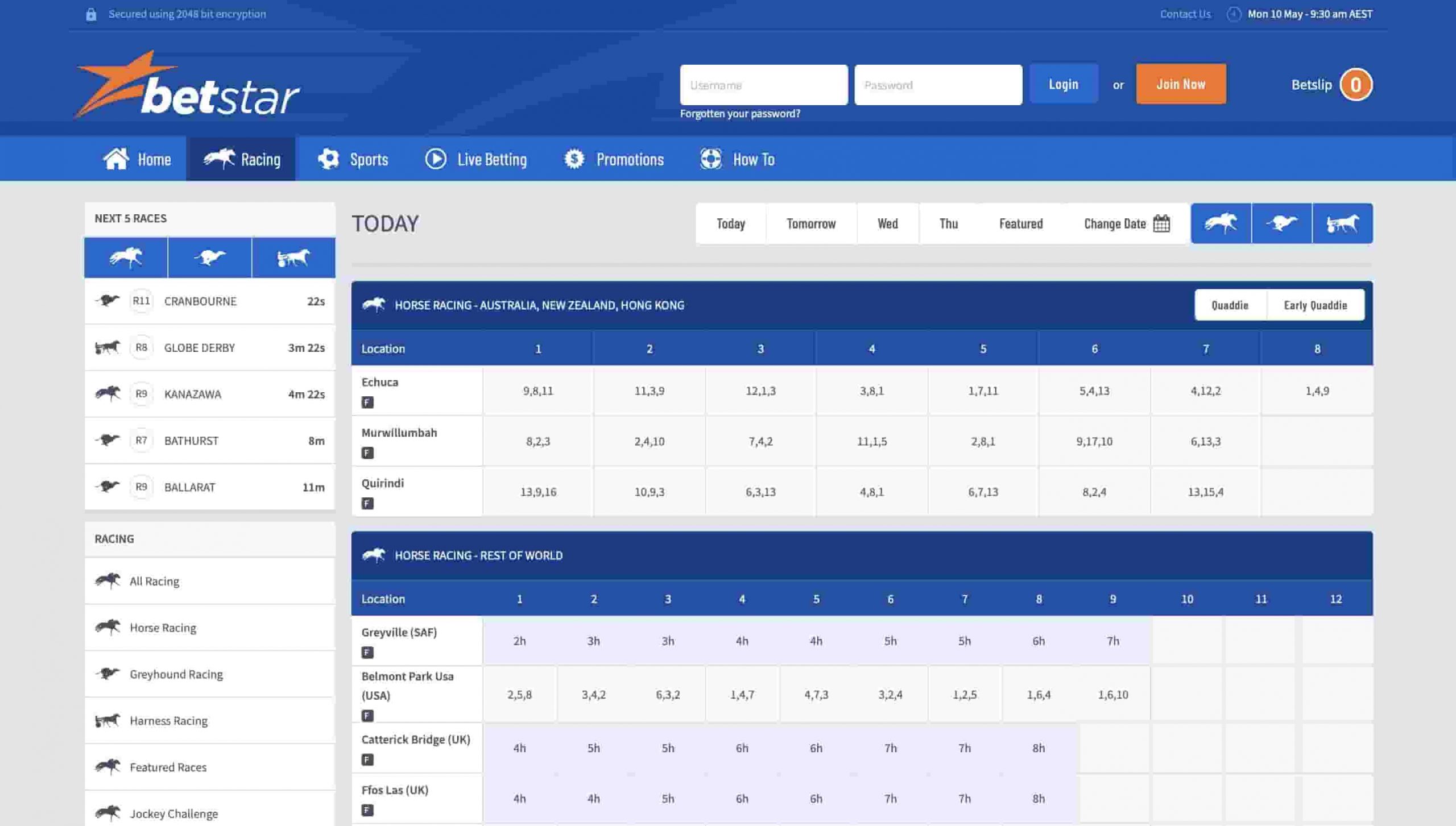Toggle the Thursday Thu tab filter
1456x826 pixels.
coord(948,223)
